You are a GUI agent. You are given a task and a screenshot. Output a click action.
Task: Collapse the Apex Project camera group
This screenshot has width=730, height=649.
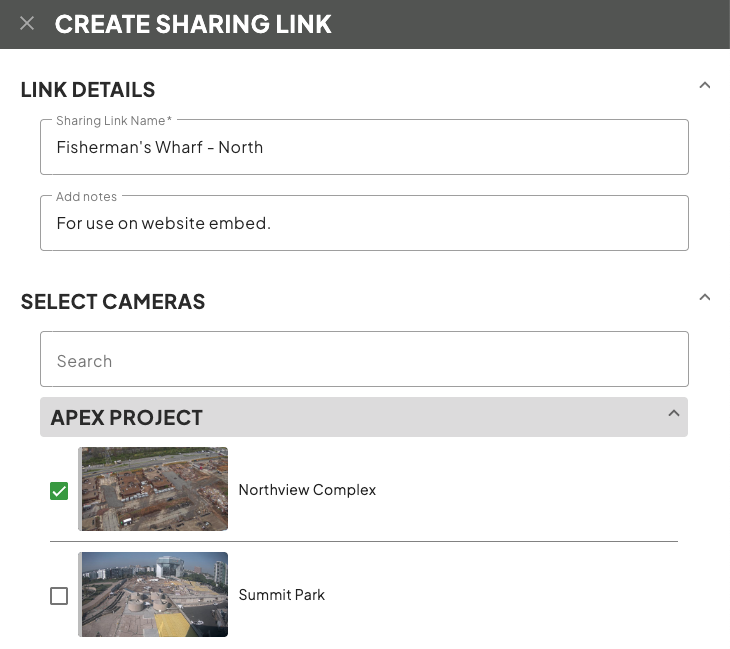[x=673, y=413]
